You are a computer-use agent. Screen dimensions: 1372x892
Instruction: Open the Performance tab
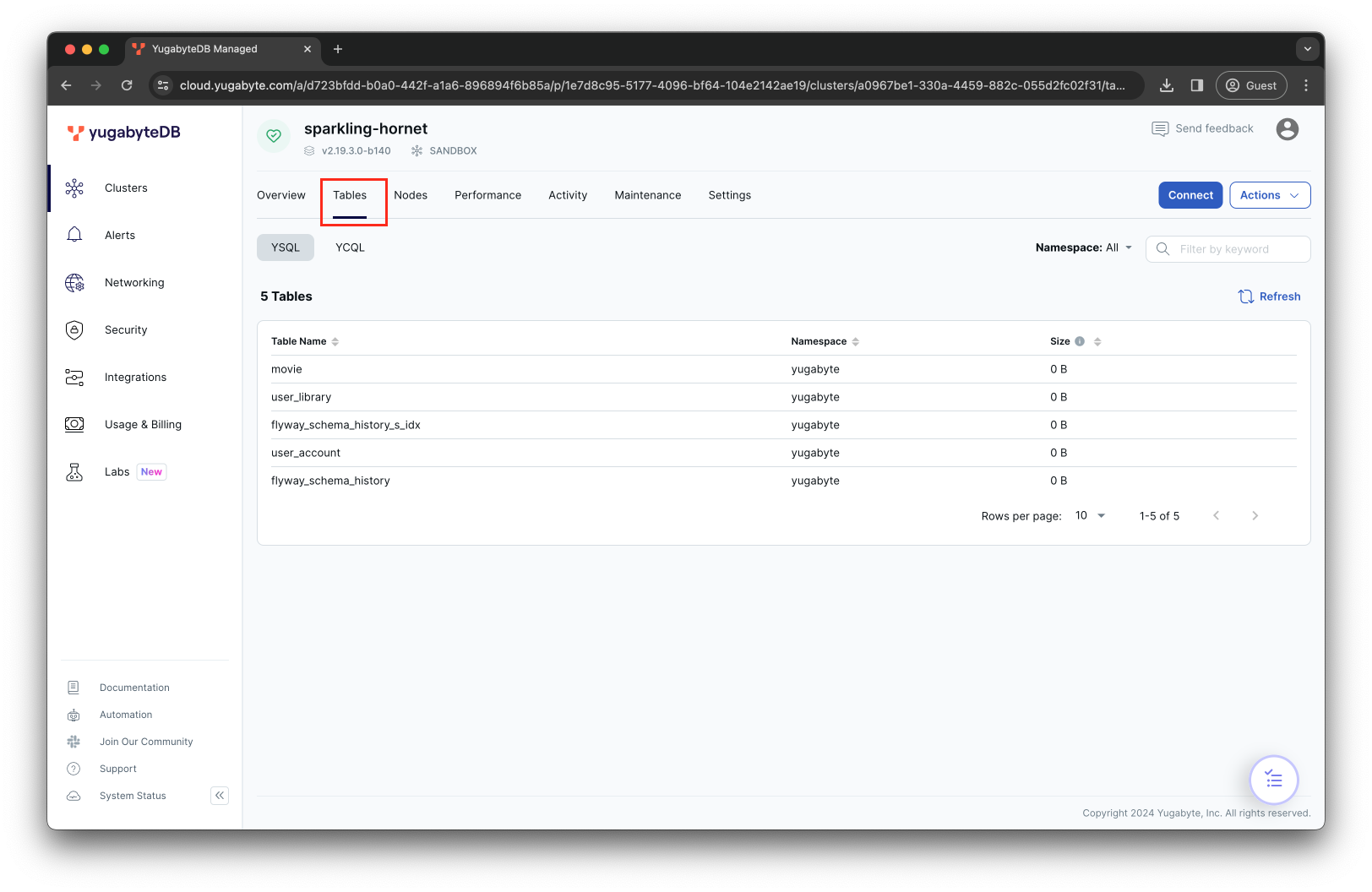point(487,195)
